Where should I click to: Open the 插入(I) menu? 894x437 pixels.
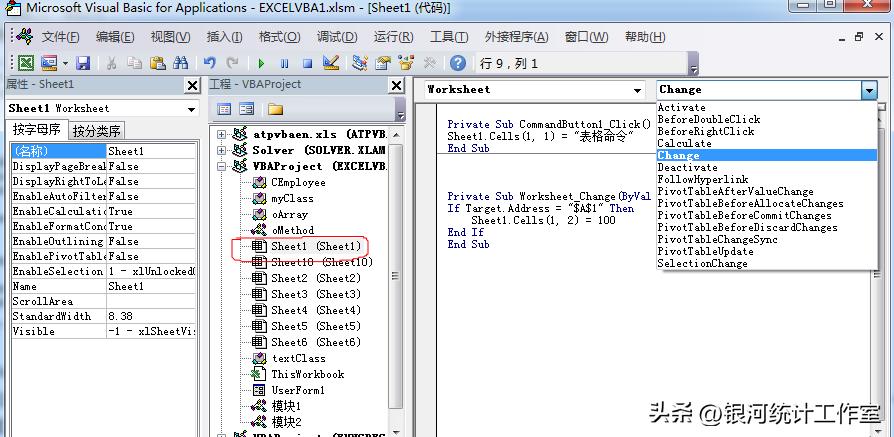point(224,37)
